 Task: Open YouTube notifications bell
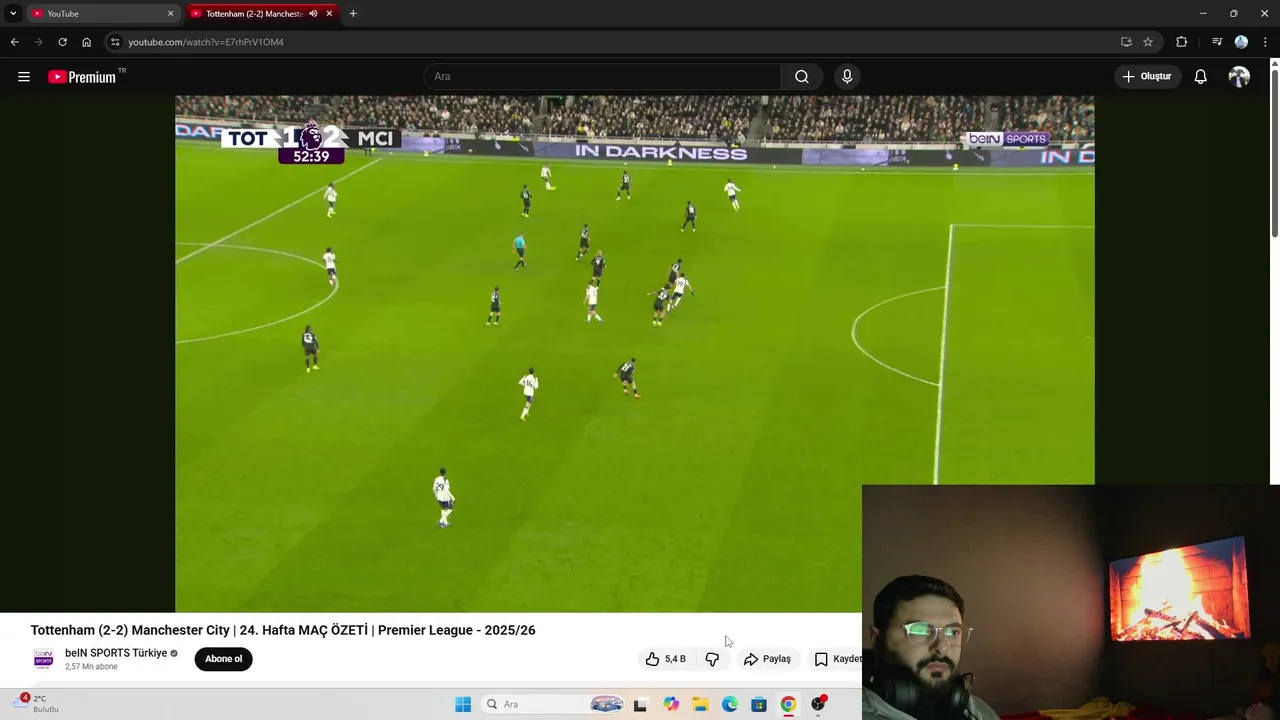[x=1200, y=76]
